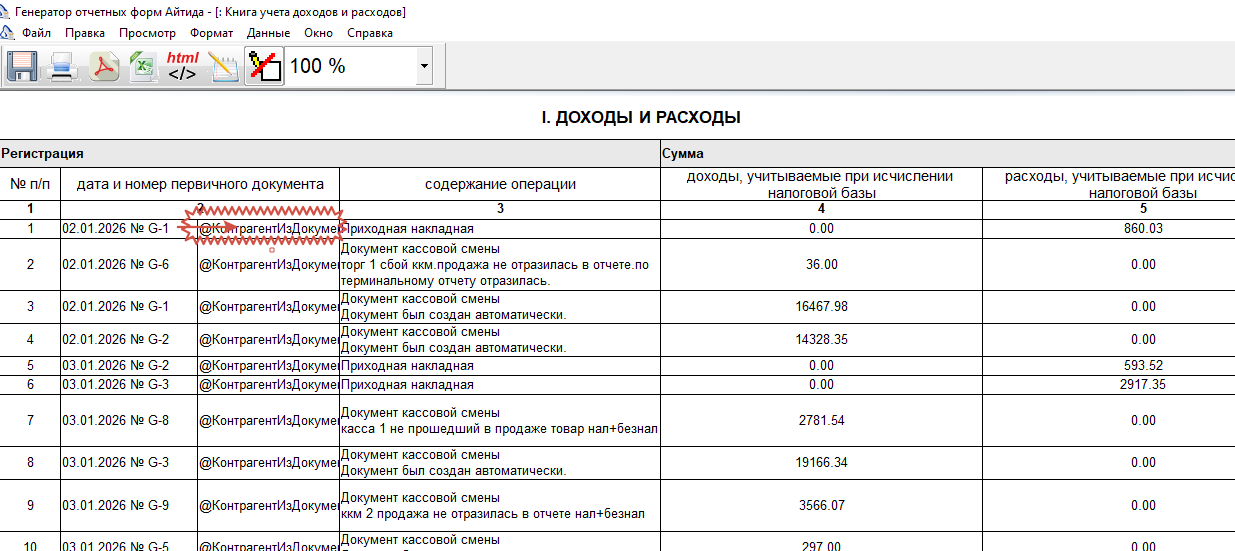Click the app icon left of Файл menu
1235x551 pixels.
click(7, 33)
